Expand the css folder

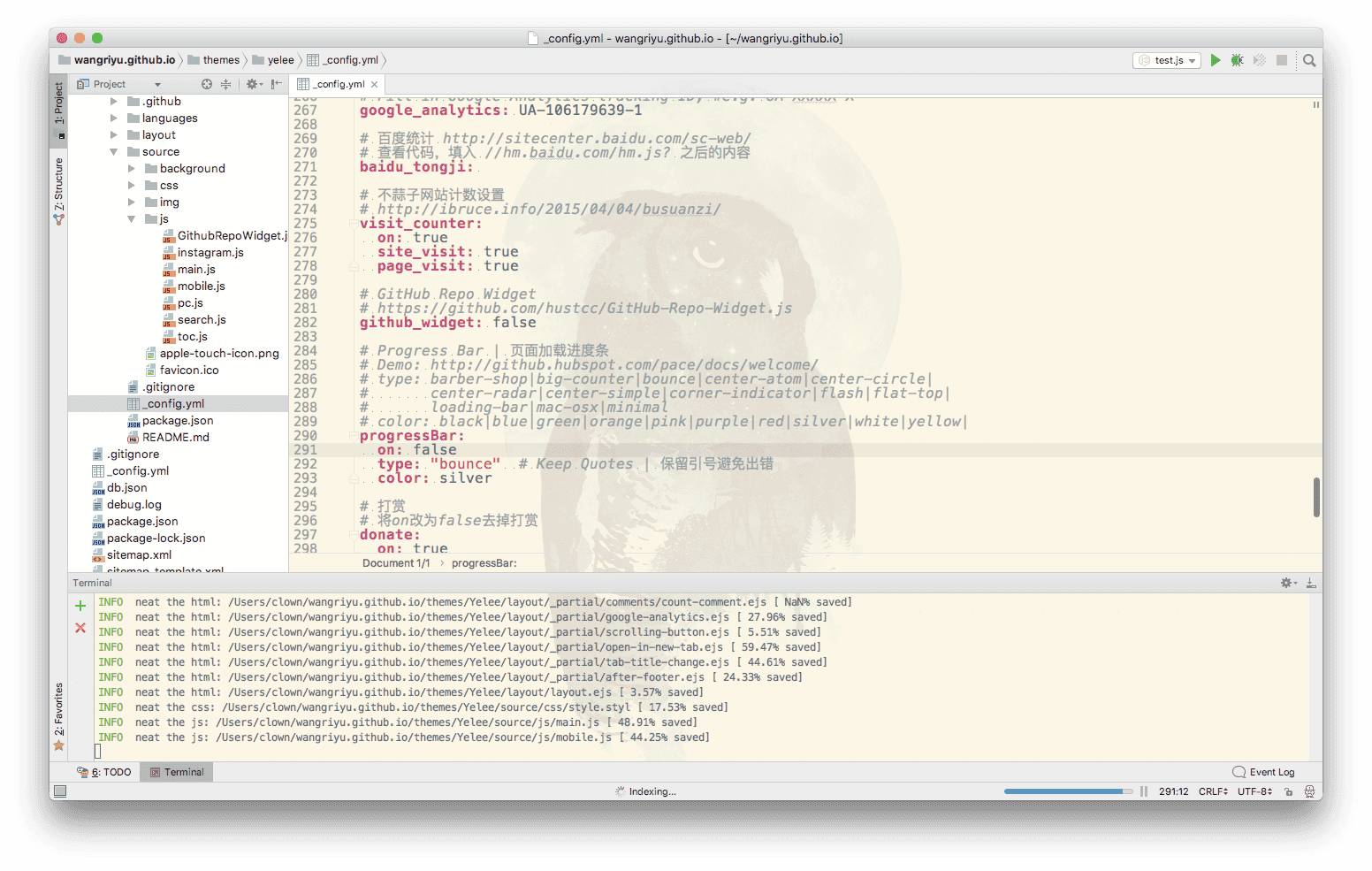coord(131,186)
